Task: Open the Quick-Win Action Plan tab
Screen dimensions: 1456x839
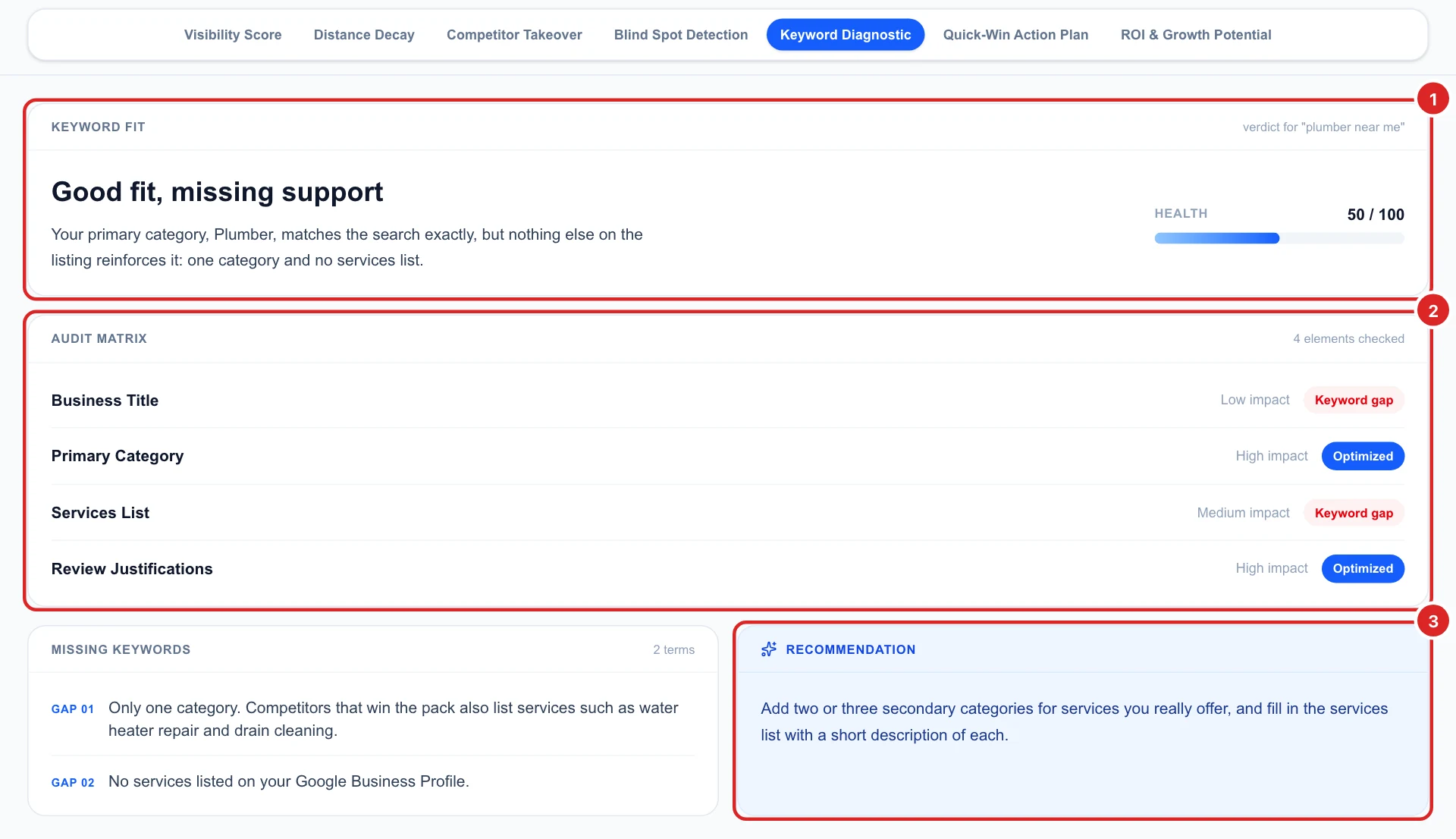Action: tap(1015, 35)
